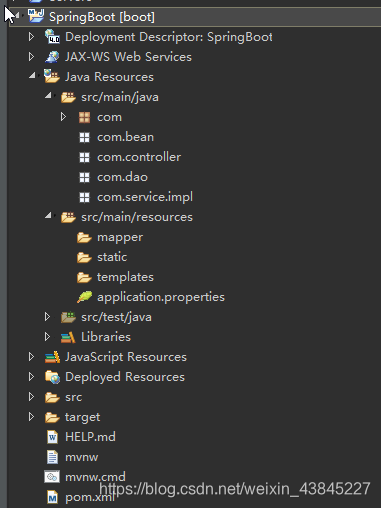This screenshot has width=381, height=508.
Task: Select the 'Libraries' label
Action: [x=106, y=337]
